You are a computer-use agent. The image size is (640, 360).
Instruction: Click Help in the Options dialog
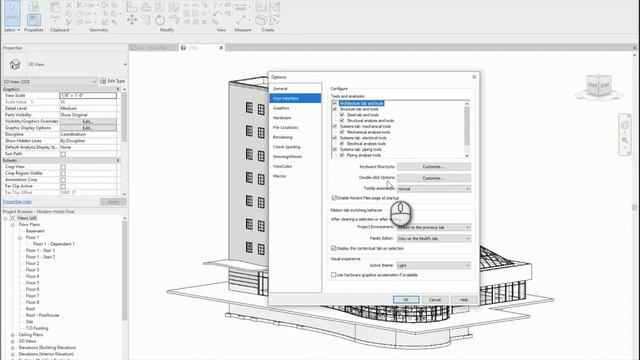464,300
